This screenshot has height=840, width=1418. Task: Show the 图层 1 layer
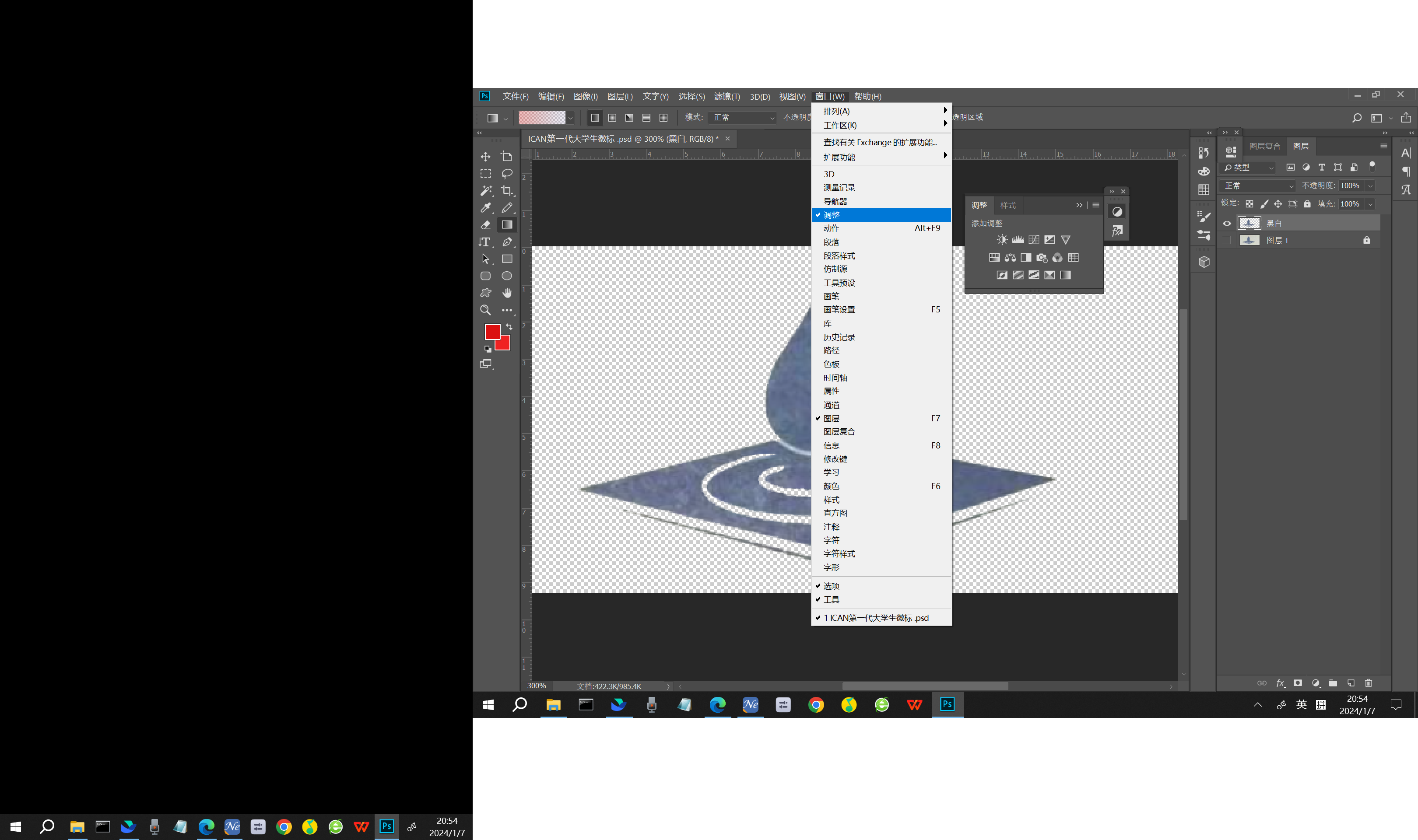(1226, 240)
